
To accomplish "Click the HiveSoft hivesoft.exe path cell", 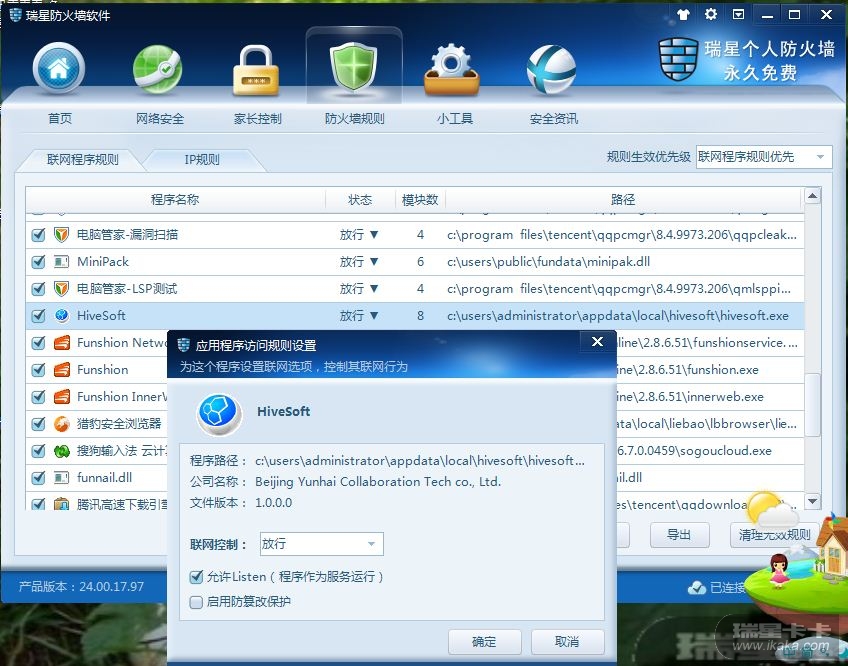I will point(618,316).
